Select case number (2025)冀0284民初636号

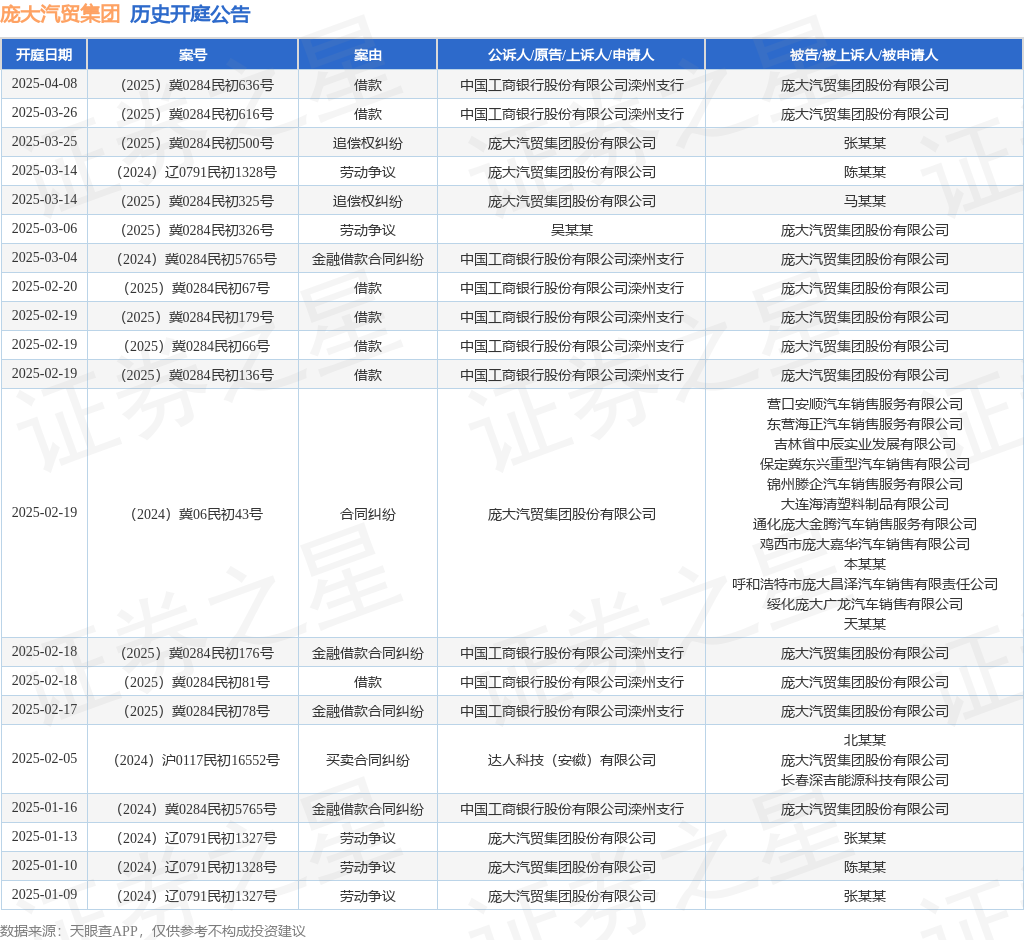197,85
